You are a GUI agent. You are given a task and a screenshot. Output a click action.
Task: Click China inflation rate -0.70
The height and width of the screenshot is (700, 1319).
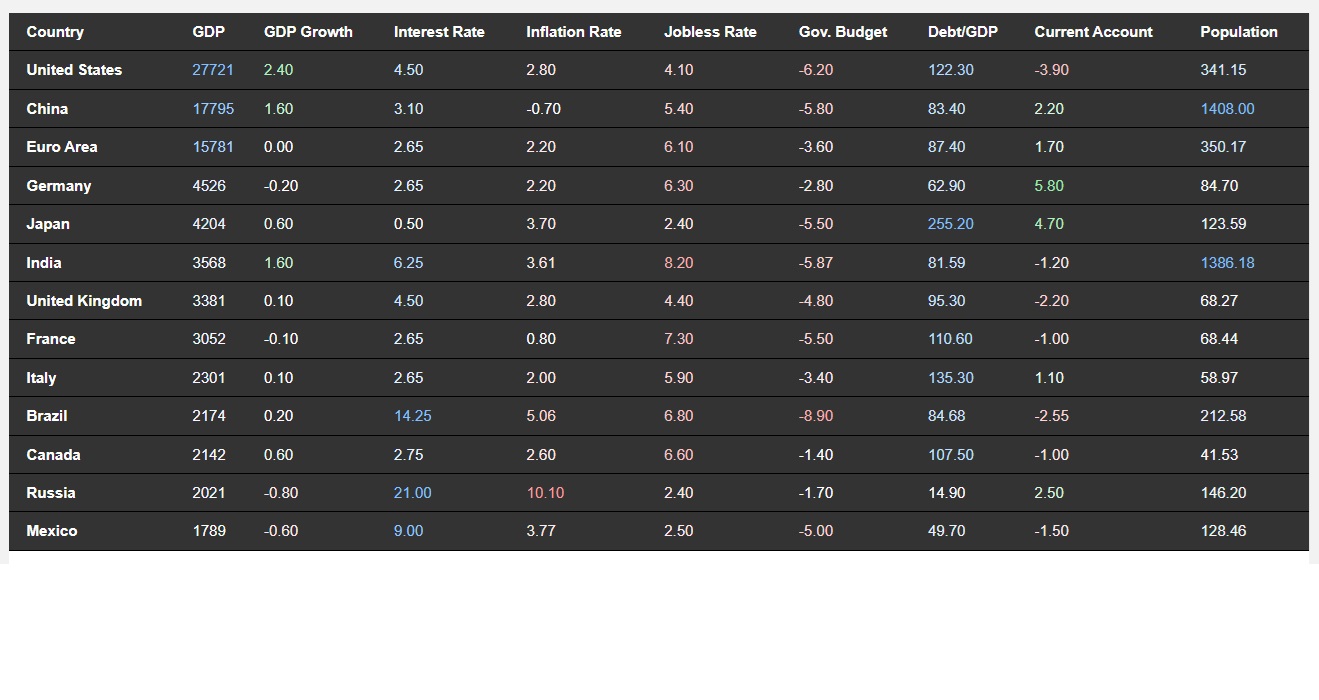(x=544, y=109)
